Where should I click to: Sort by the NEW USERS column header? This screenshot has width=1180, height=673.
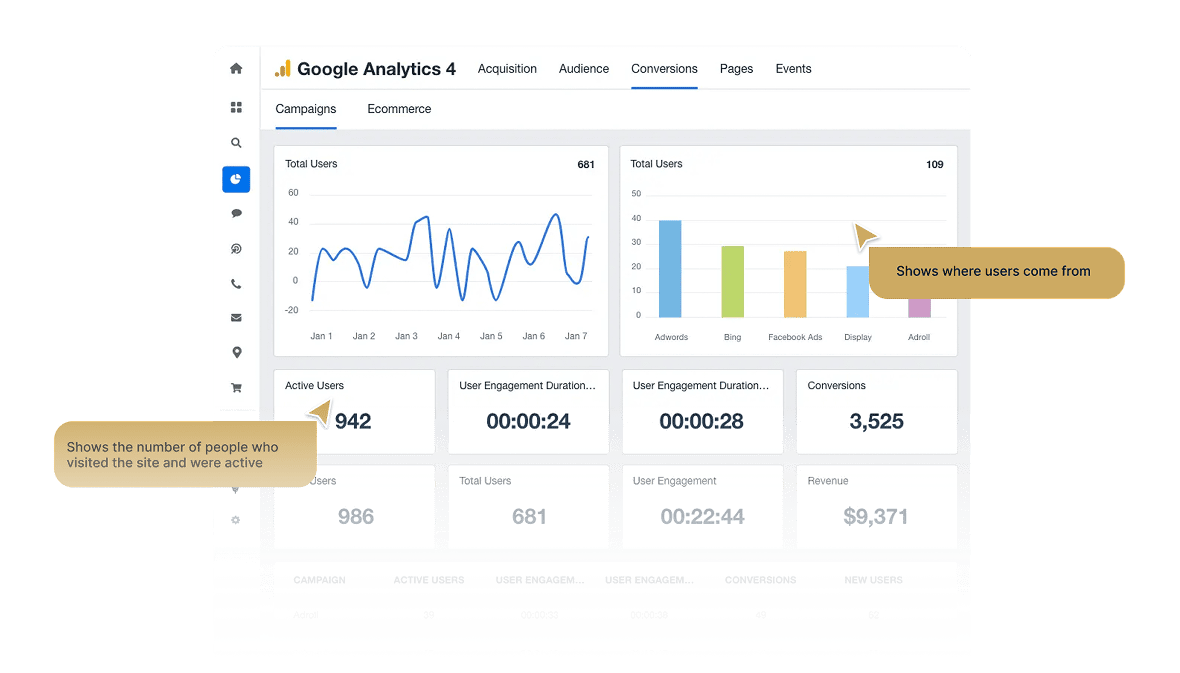[873, 580]
